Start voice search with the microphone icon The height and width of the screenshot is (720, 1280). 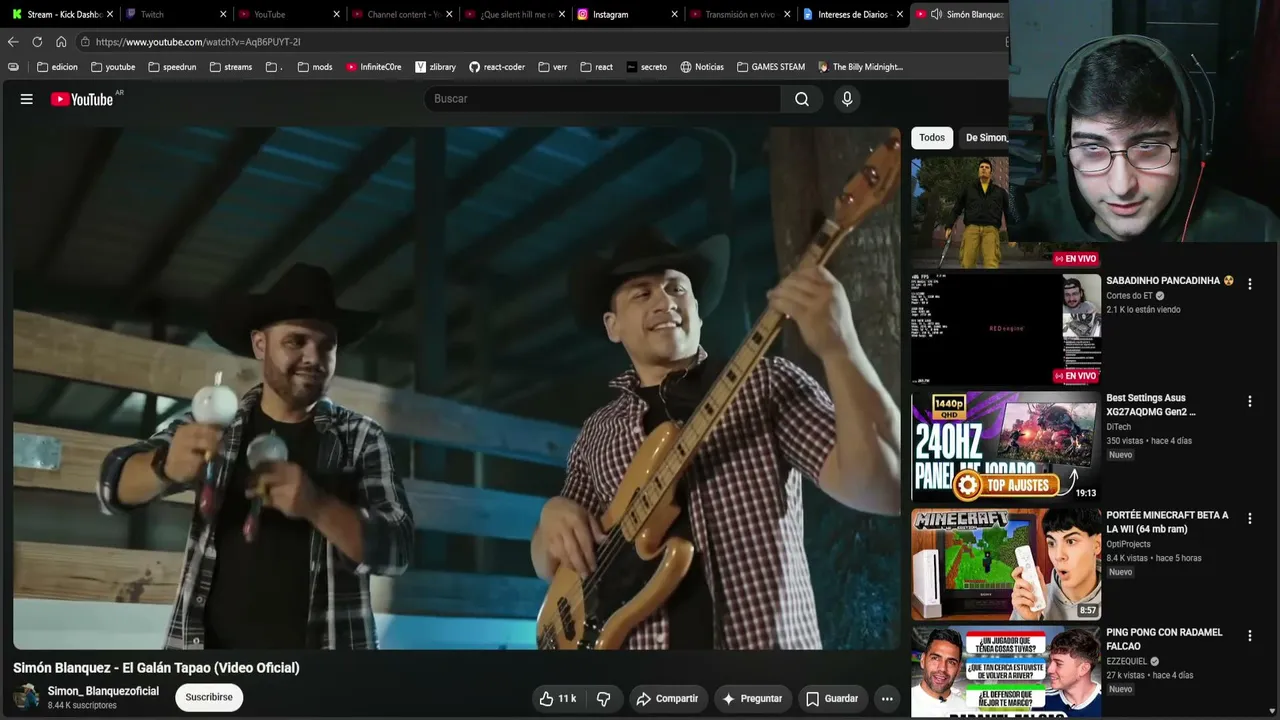pyautogui.click(x=847, y=99)
